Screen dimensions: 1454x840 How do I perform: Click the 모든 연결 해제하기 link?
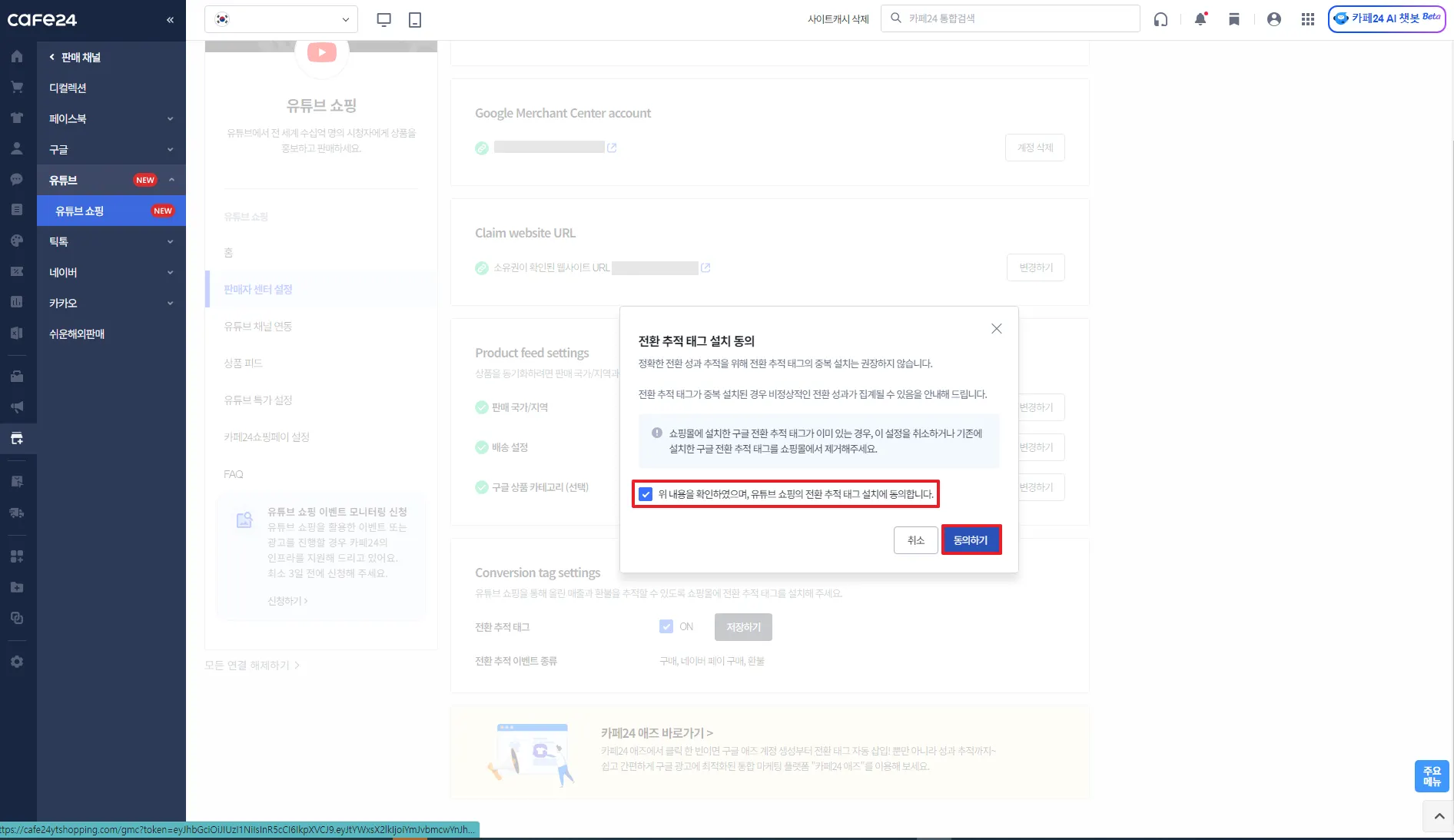click(x=252, y=665)
